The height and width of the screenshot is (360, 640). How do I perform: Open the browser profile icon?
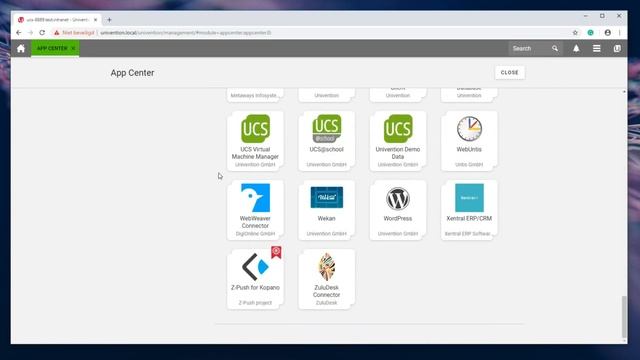click(x=608, y=33)
